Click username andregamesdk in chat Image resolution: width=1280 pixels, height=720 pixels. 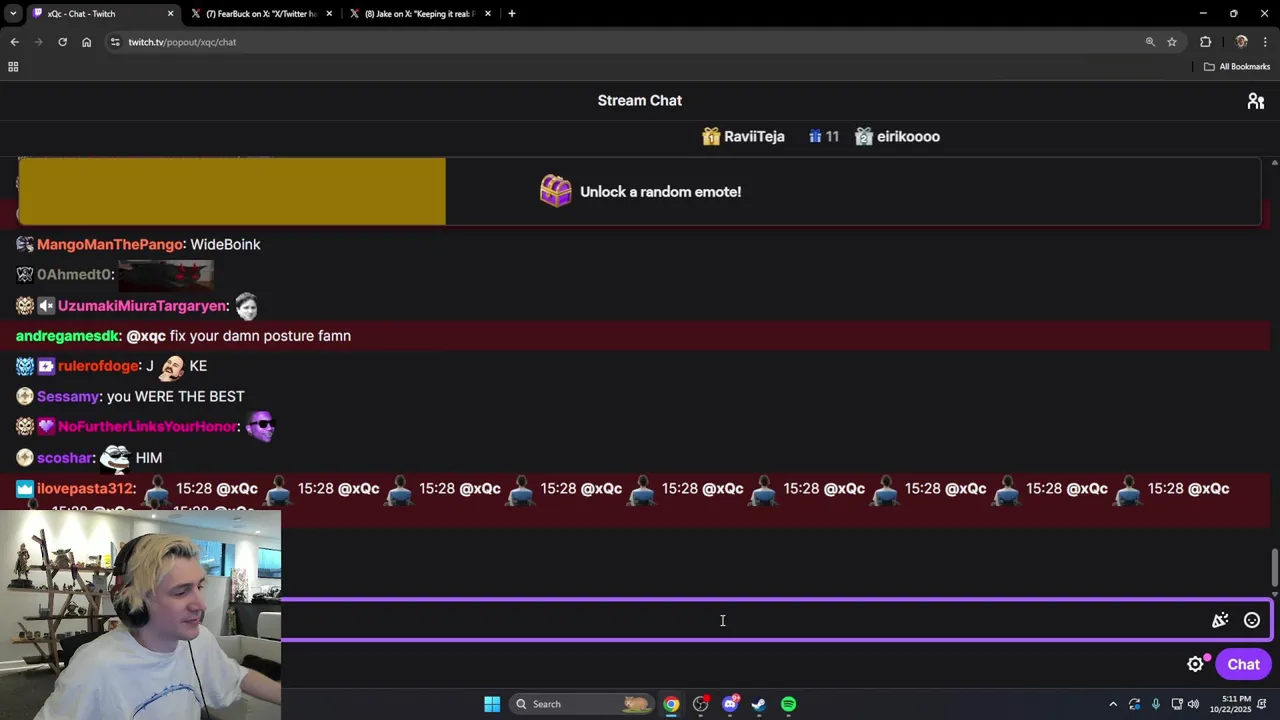click(x=67, y=336)
